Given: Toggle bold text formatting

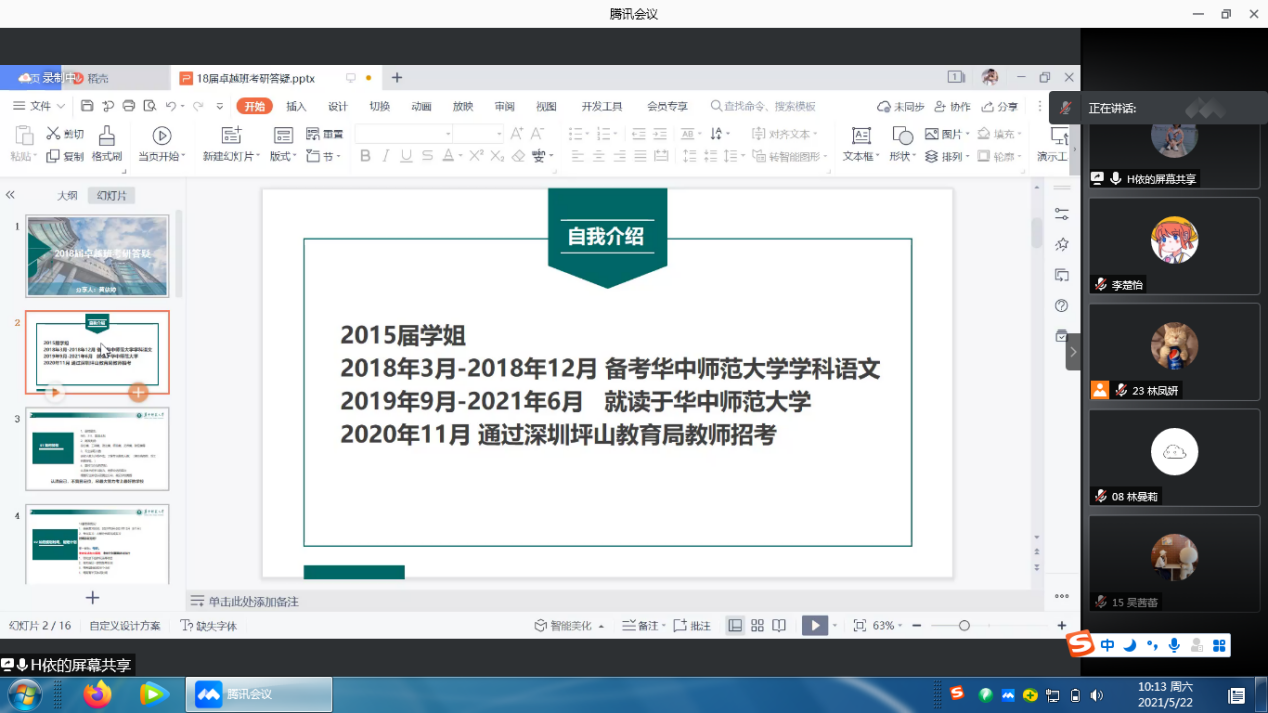Looking at the screenshot, I should 365,156.
